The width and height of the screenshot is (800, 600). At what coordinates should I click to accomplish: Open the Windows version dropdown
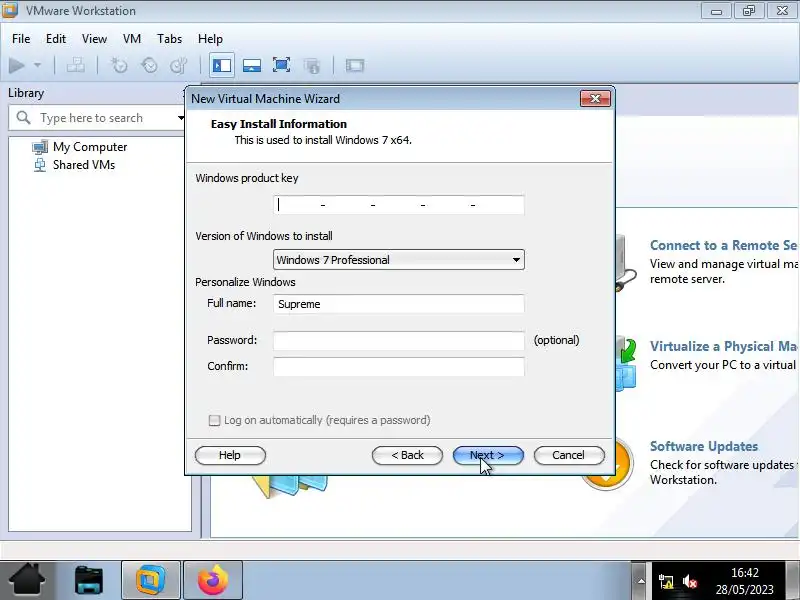[398, 260]
